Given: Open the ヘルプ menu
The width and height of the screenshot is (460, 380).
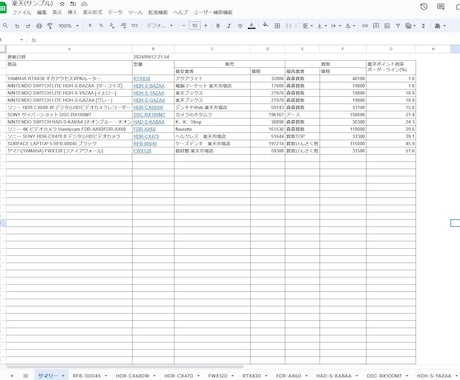Looking at the screenshot, I should coord(181,12).
